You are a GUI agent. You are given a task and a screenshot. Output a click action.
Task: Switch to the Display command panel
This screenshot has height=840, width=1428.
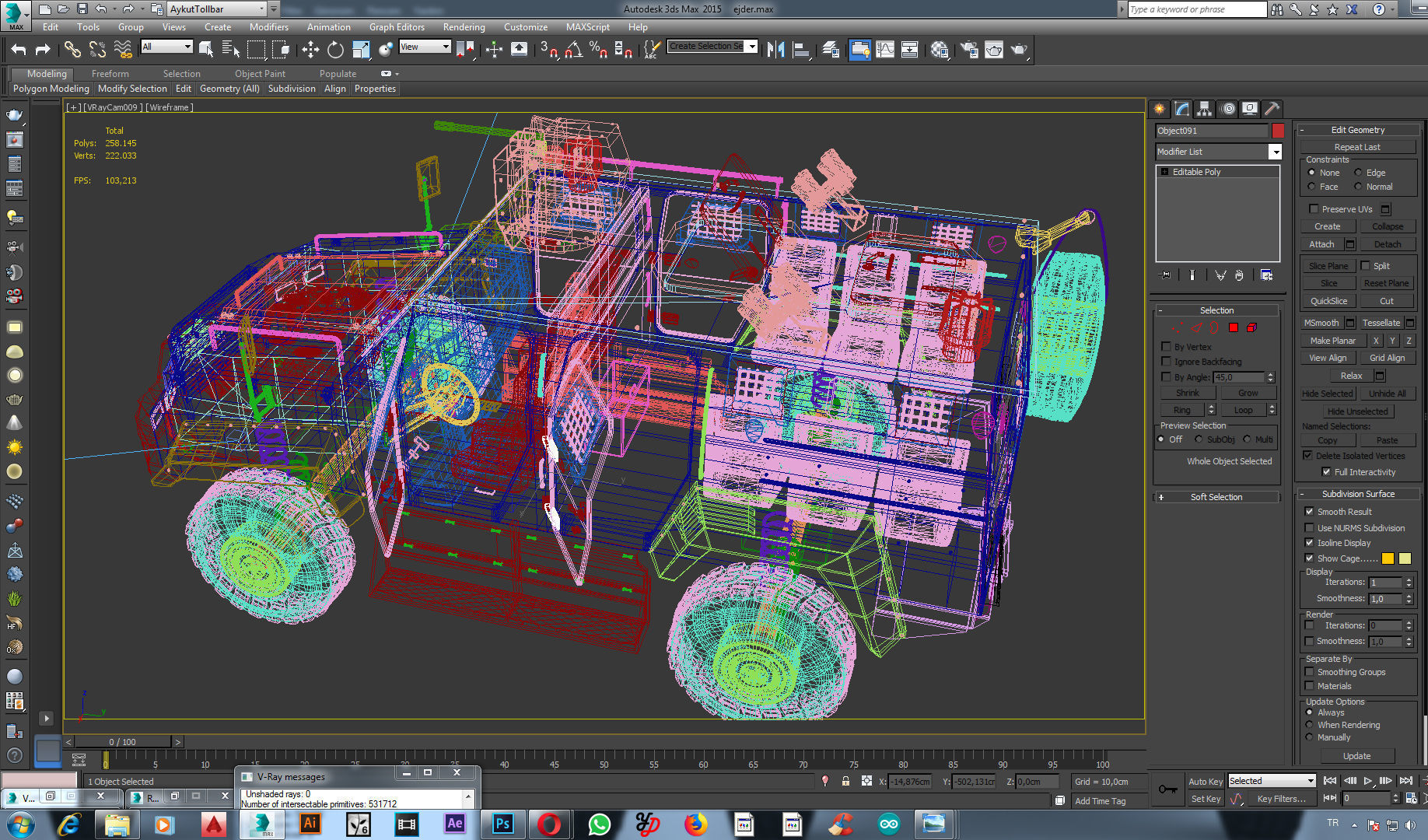coord(1250,109)
